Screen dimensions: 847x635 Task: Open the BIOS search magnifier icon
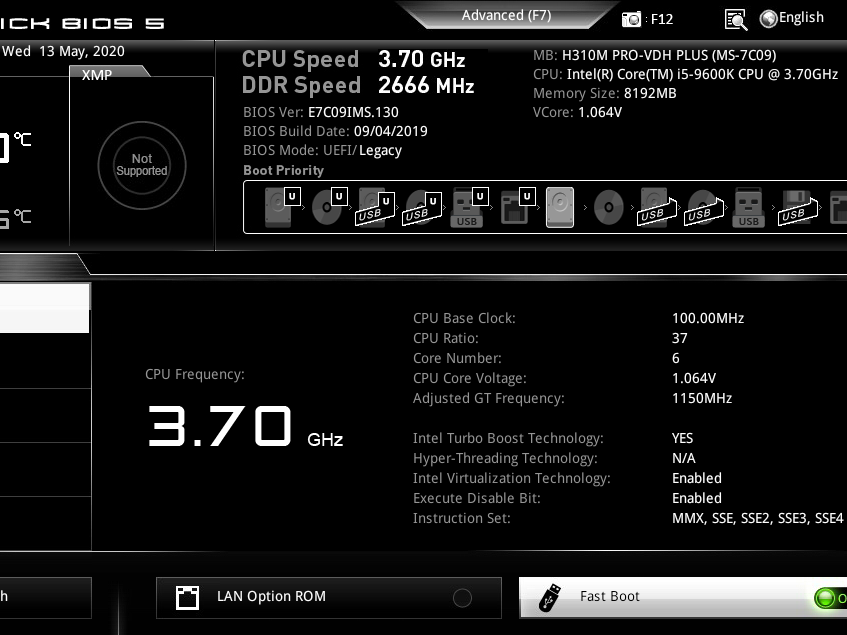[x=736, y=19]
